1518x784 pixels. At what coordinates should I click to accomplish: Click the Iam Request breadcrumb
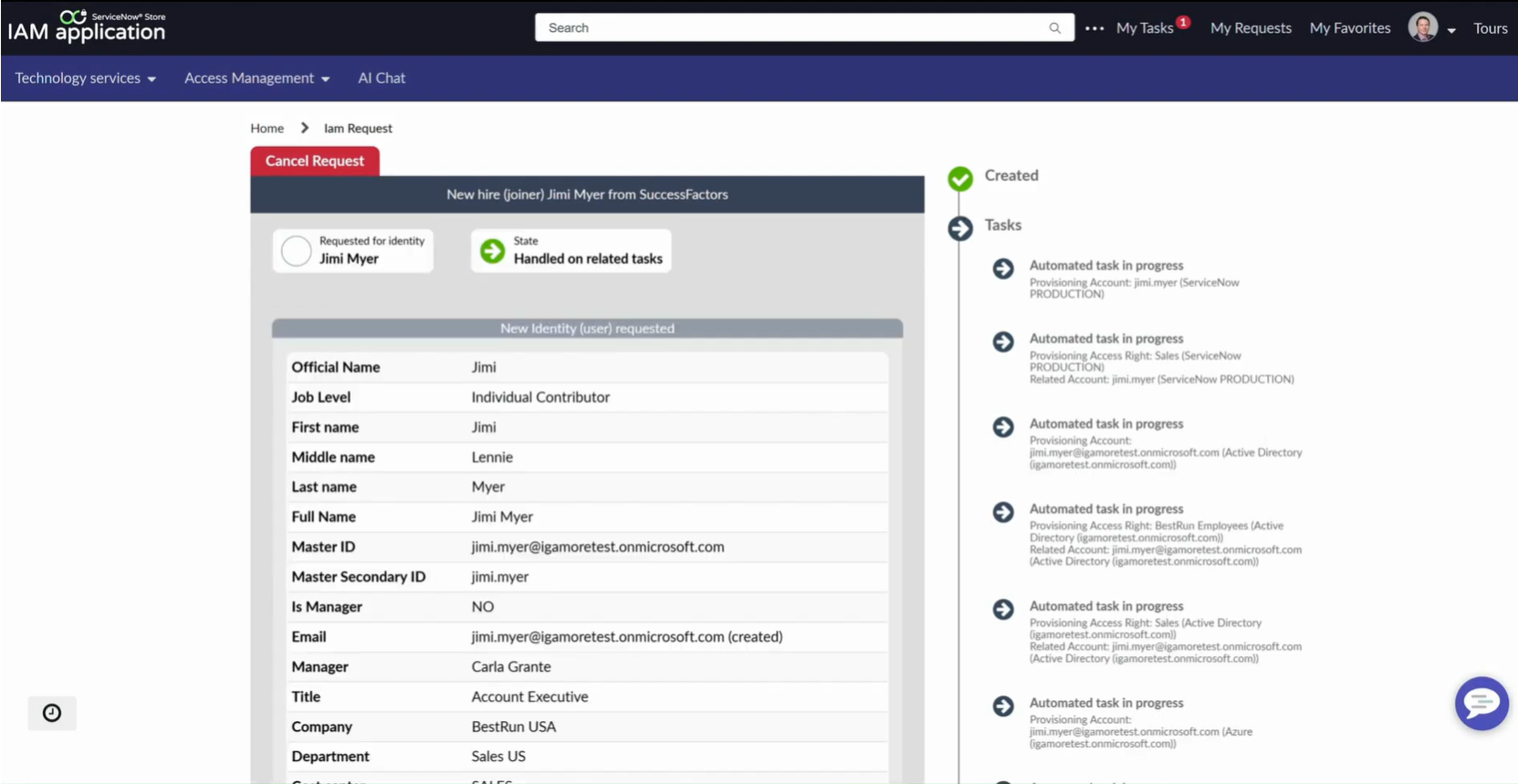358,129
